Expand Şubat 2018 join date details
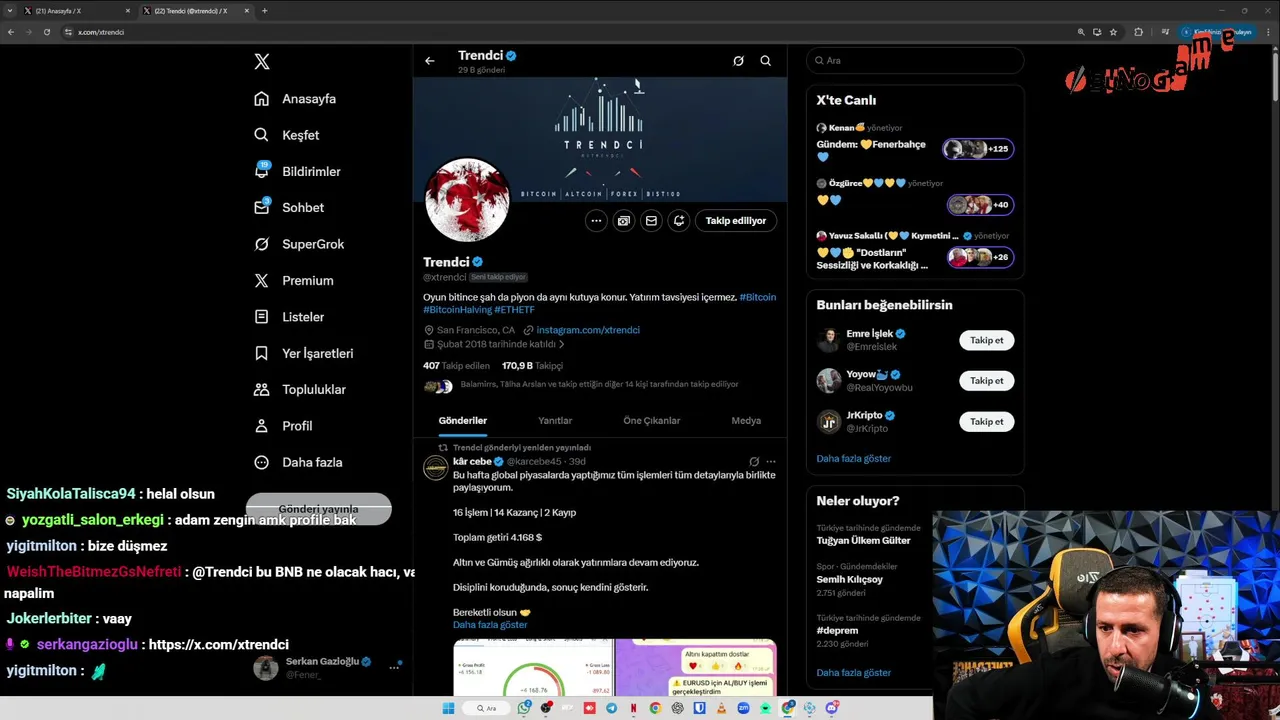Image resolution: width=1280 pixels, height=720 pixels. click(x=496, y=344)
